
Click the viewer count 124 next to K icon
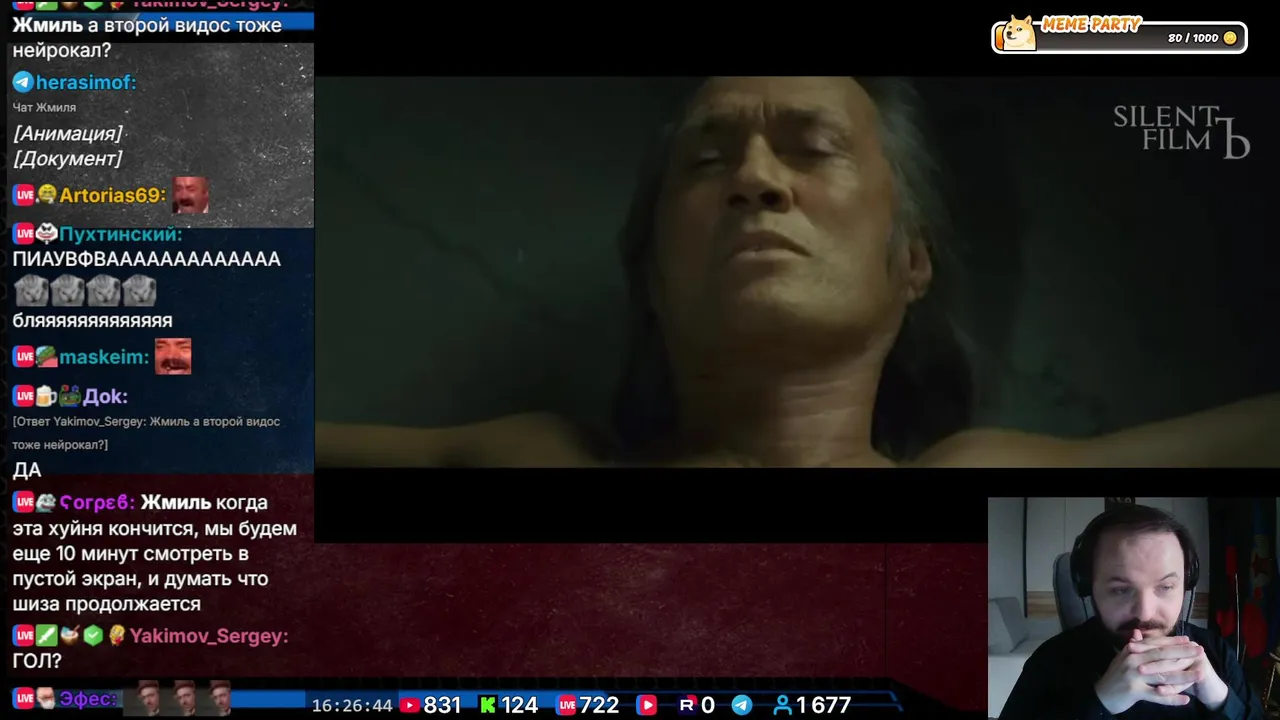(x=520, y=705)
